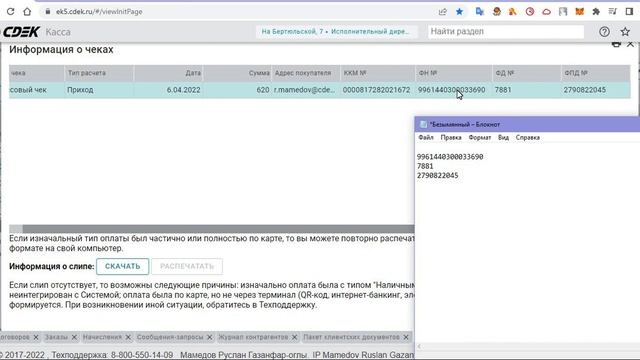Image resolution: width=640 pixels, height=360 pixels.
Task: Click the Тип расчета column header
Action: pyautogui.click(x=99, y=73)
